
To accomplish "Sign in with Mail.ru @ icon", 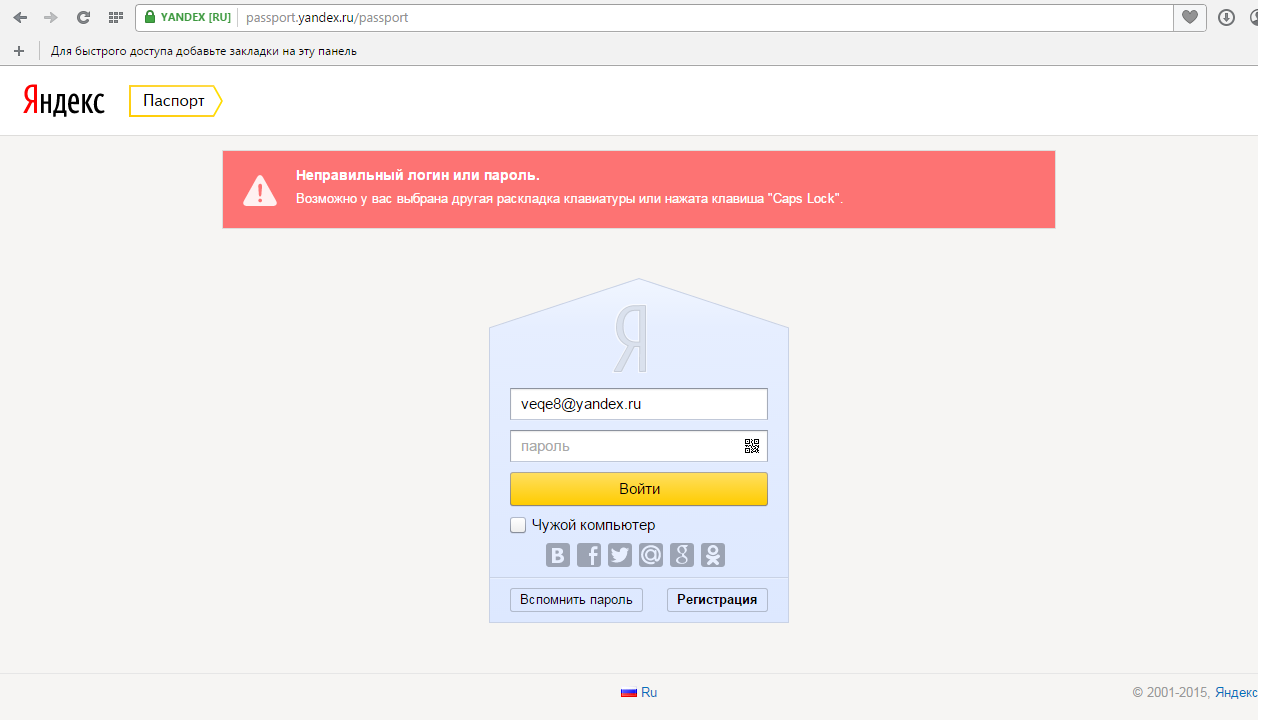I will pyautogui.click(x=651, y=555).
